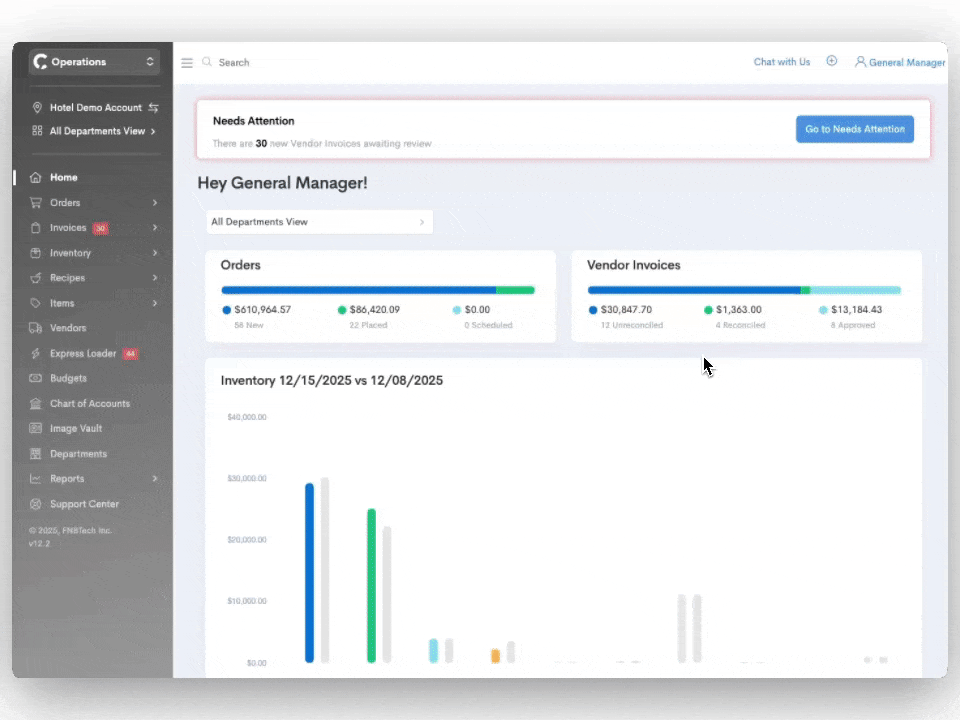
Task: Click the Support Center icon
Action: 36,504
